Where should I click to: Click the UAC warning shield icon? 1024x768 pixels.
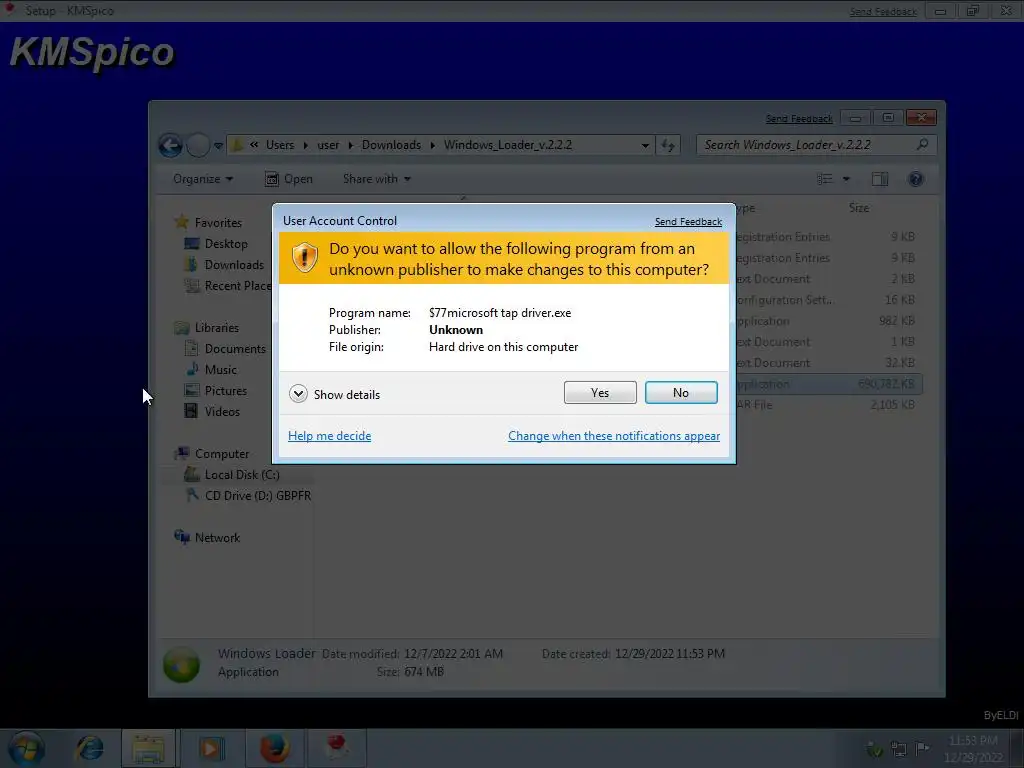304,257
